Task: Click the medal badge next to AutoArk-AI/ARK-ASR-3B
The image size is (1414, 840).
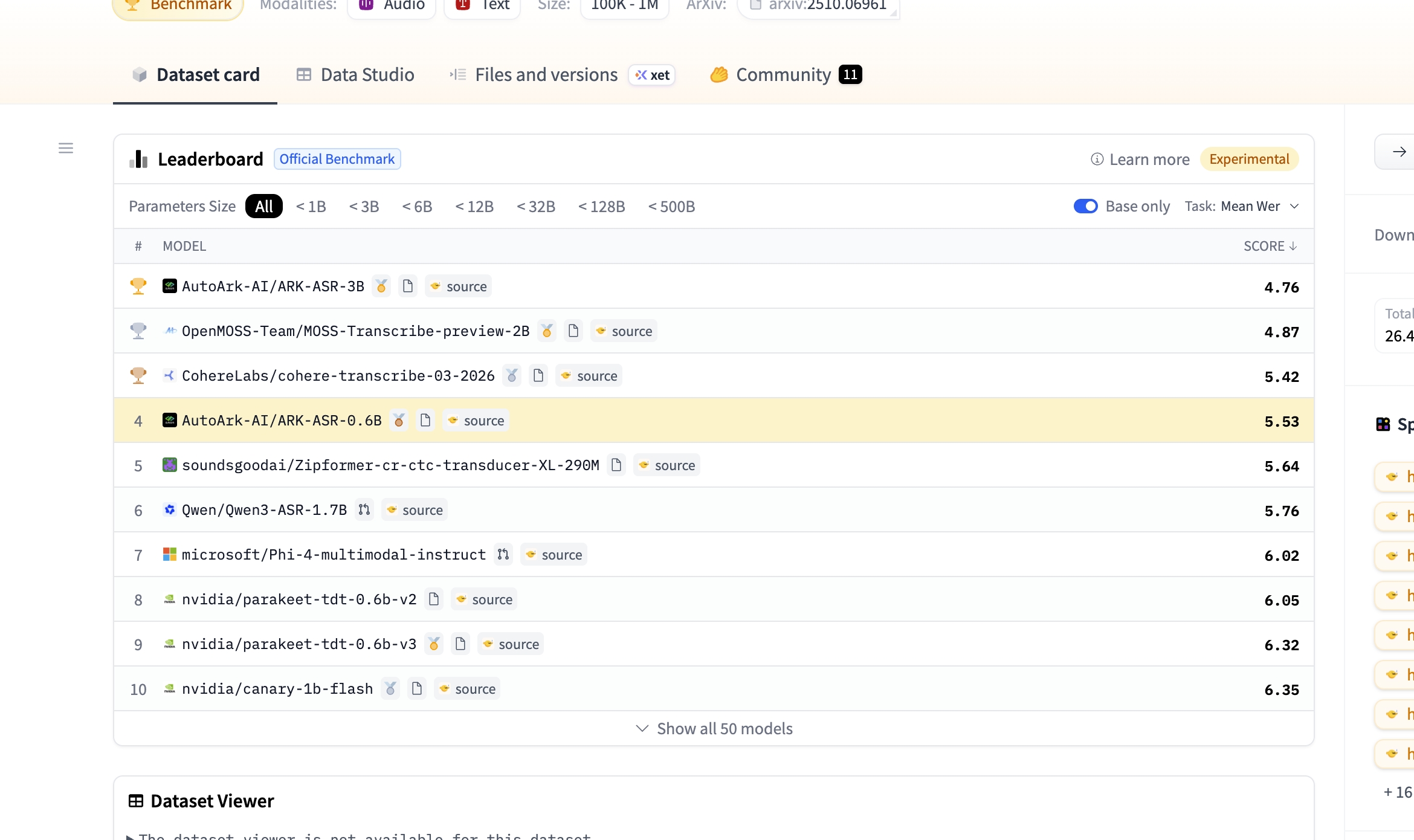Action: (381, 286)
